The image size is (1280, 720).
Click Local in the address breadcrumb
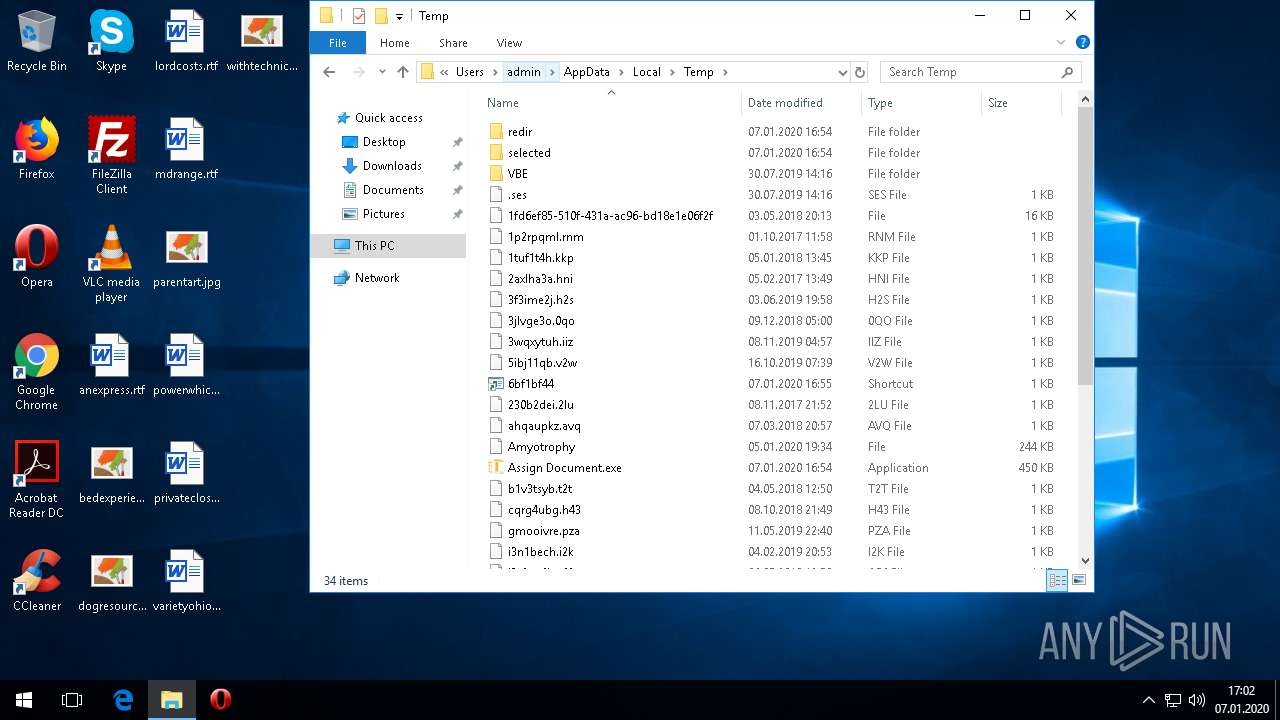tap(647, 72)
